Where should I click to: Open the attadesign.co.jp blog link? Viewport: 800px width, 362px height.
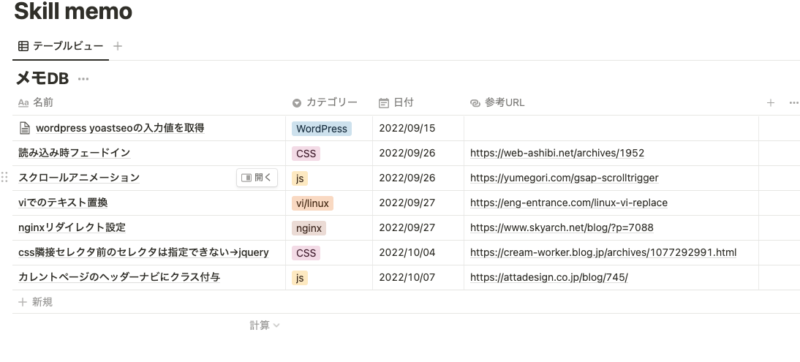tap(549, 278)
